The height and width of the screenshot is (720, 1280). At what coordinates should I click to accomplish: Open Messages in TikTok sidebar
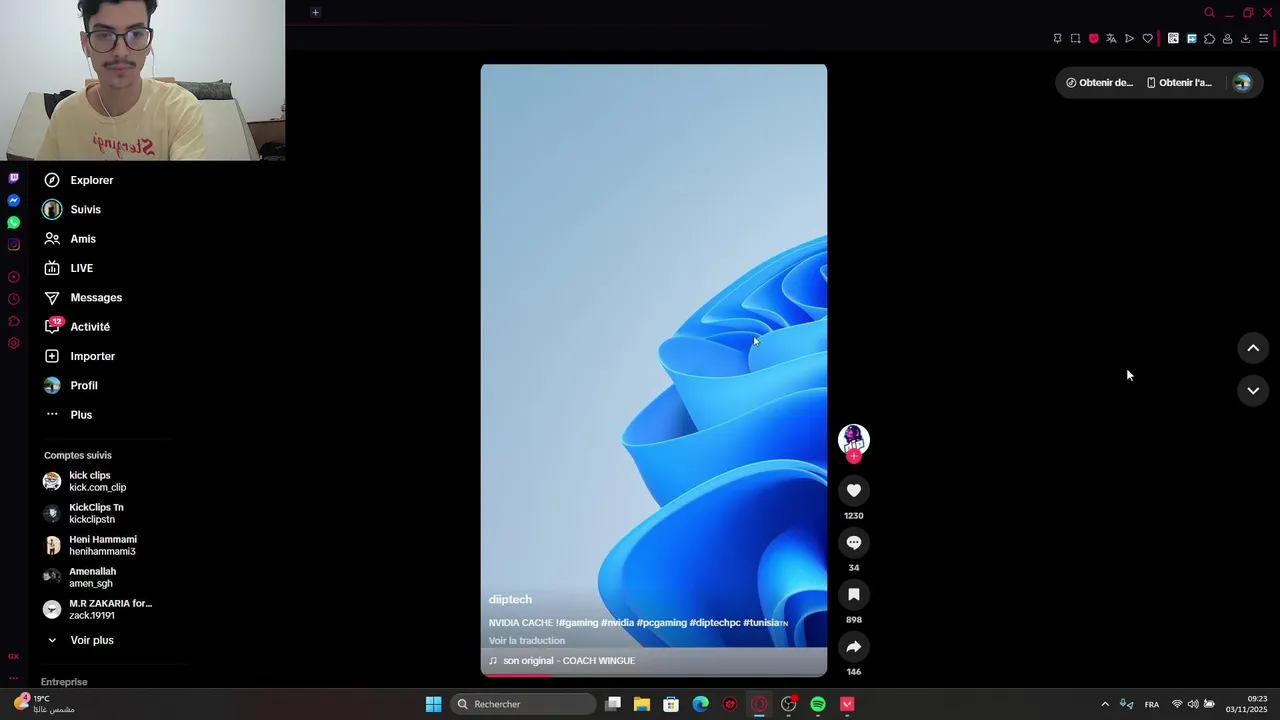(x=83, y=297)
